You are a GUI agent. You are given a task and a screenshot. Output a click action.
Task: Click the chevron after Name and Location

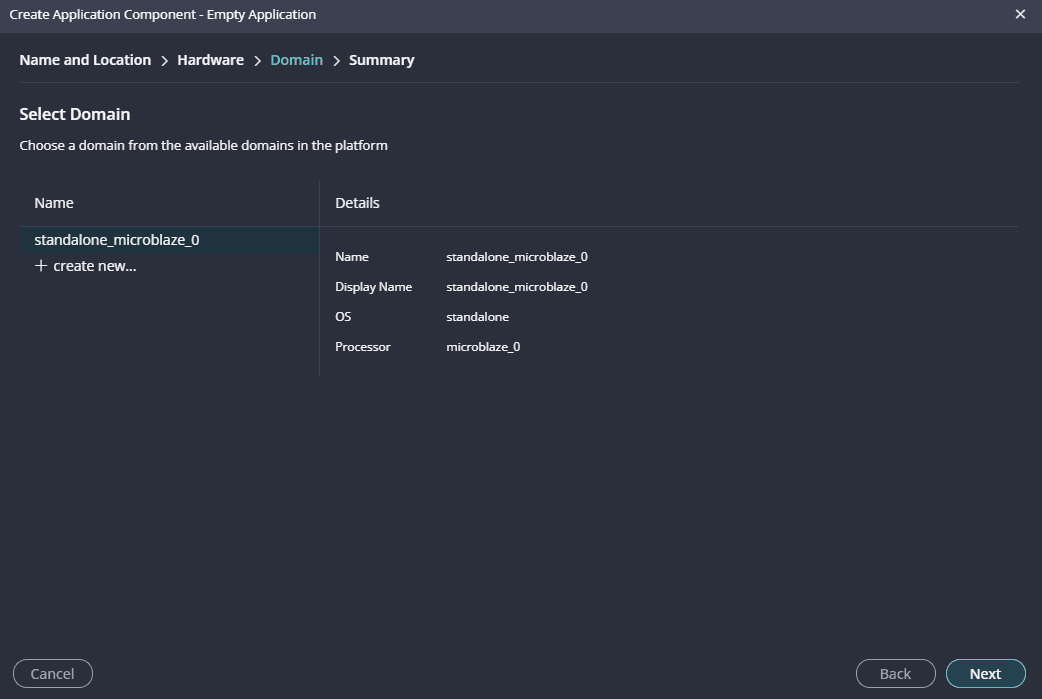pos(164,61)
